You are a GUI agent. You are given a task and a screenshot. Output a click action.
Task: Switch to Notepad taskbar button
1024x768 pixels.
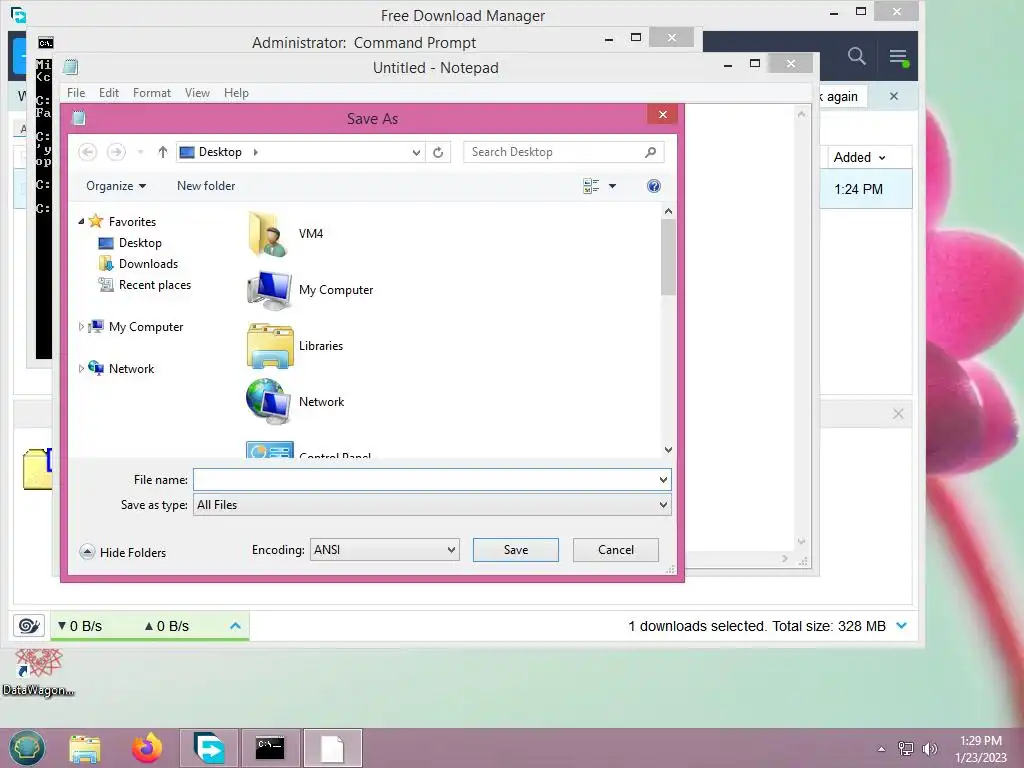[x=332, y=748]
